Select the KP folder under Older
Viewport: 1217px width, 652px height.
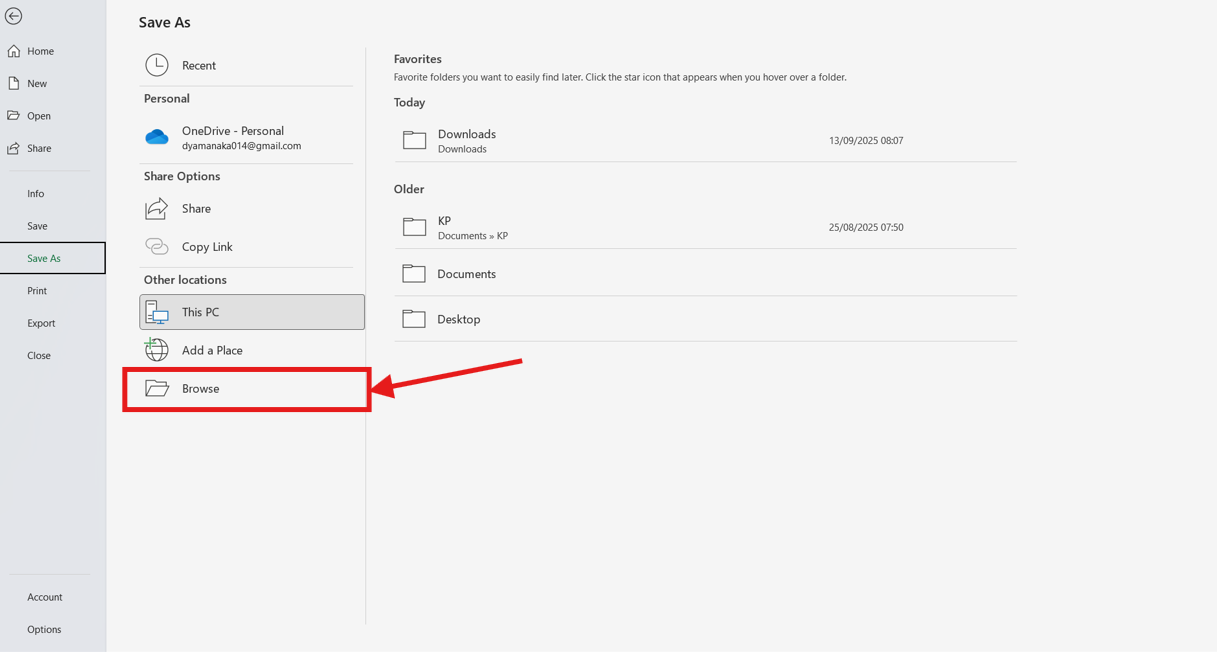click(445, 227)
